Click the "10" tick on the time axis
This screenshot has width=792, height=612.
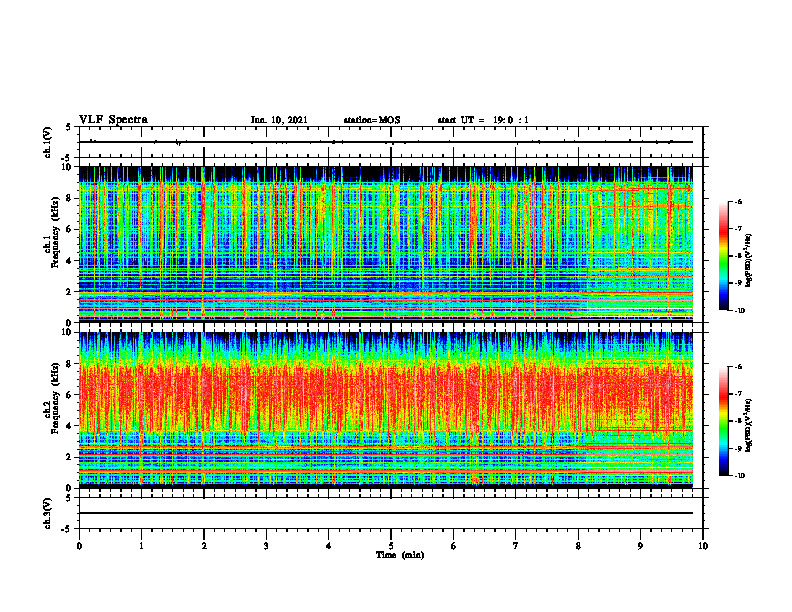(703, 546)
